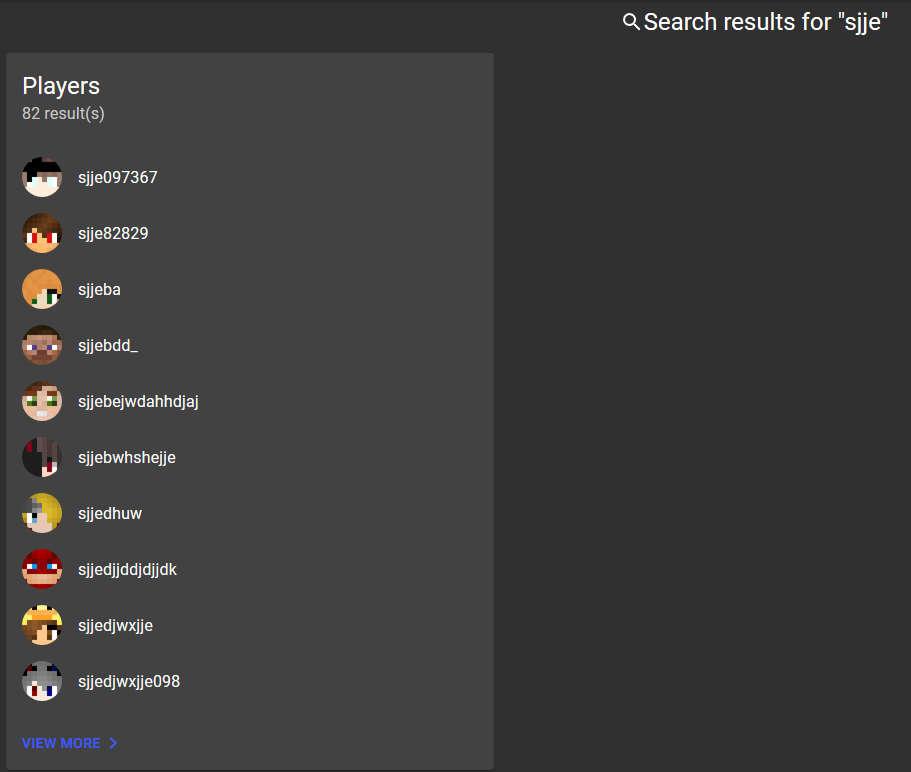Open the sjjedjwxjje098 player name
Screen dimensions: 911x772
129,681
